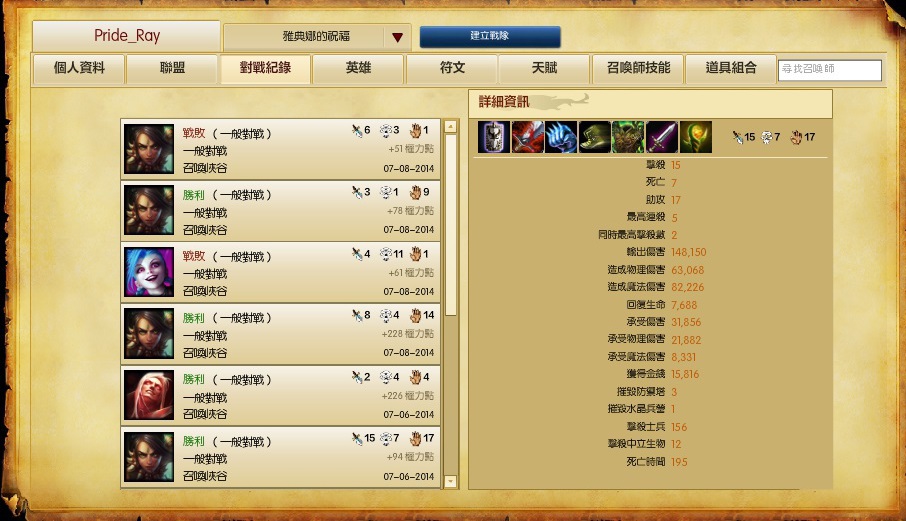The image size is (906, 521).
Task: Click the Pride_Ray summoner name
Action: coord(127,36)
